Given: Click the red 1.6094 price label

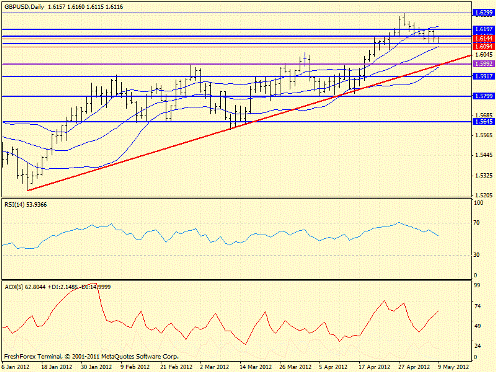Looking at the screenshot, I should [483, 47].
